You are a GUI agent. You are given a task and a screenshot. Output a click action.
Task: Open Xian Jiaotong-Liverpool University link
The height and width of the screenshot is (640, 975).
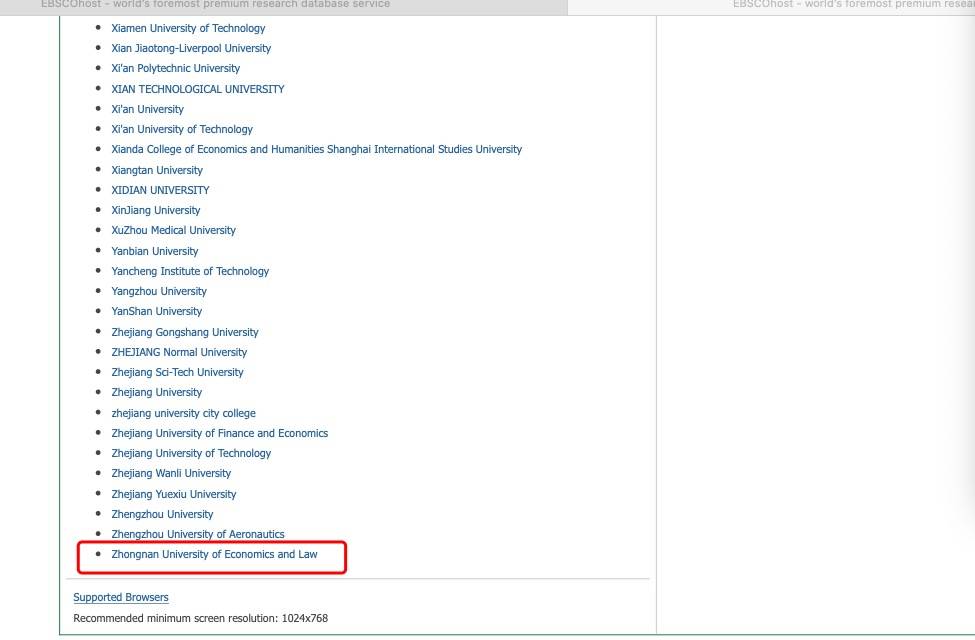click(x=191, y=48)
